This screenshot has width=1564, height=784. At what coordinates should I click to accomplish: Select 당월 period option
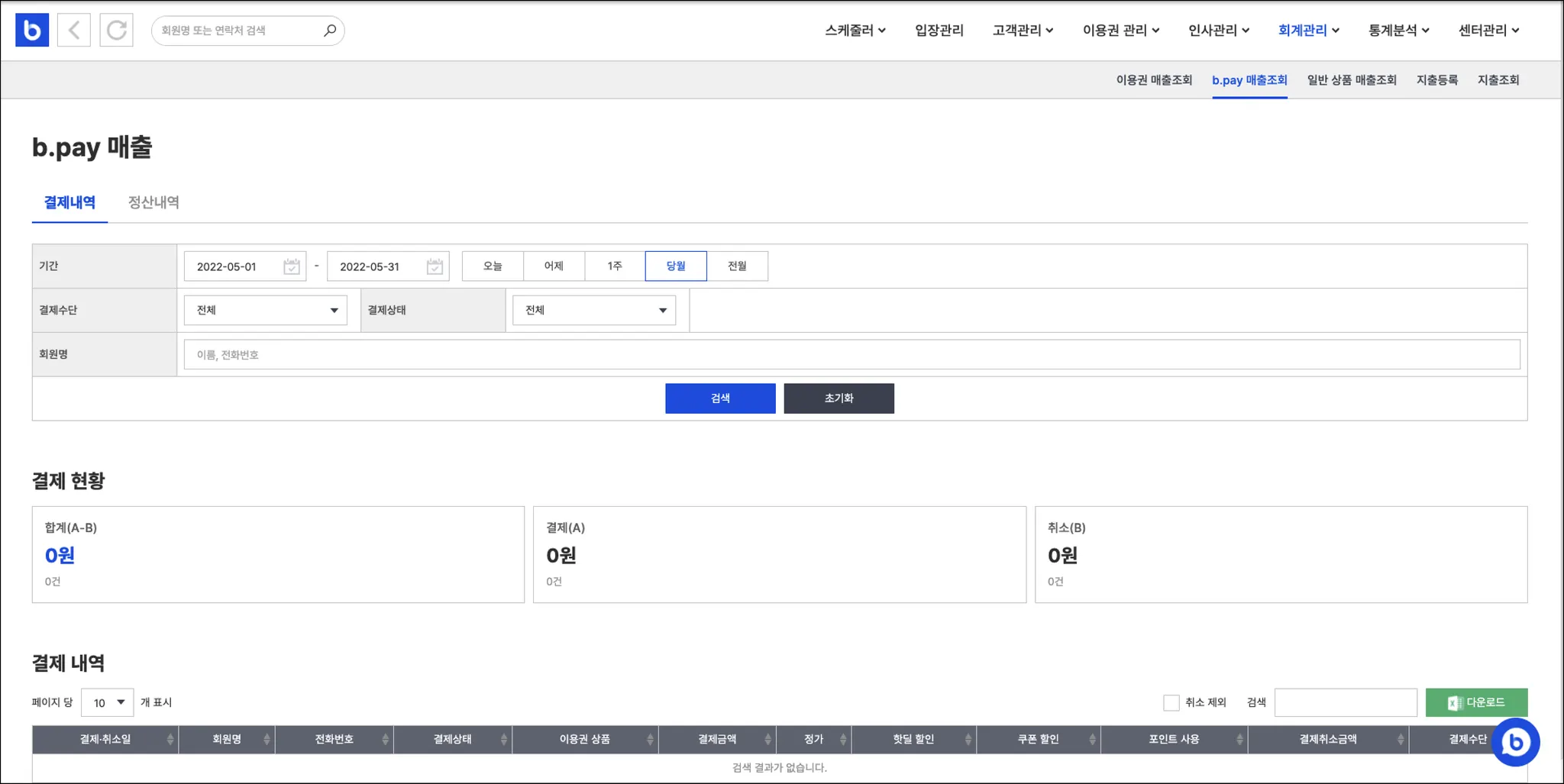coord(676,266)
